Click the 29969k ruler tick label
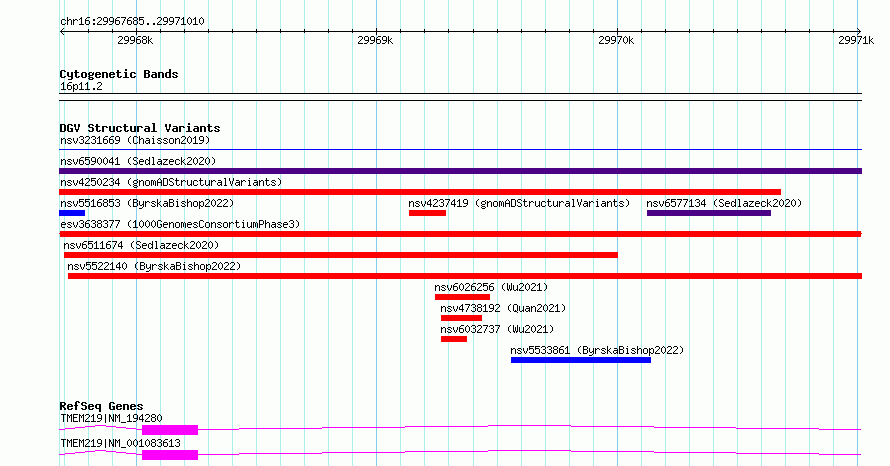 pos(375,40)
